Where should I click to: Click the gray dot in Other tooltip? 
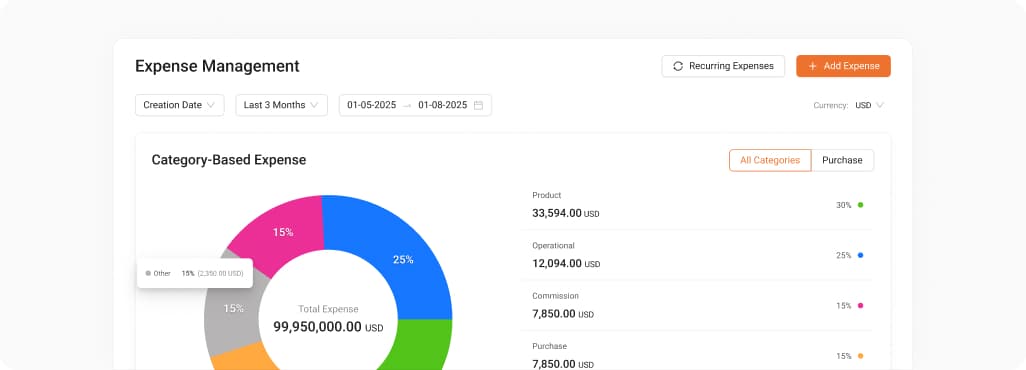pos(148,274)
